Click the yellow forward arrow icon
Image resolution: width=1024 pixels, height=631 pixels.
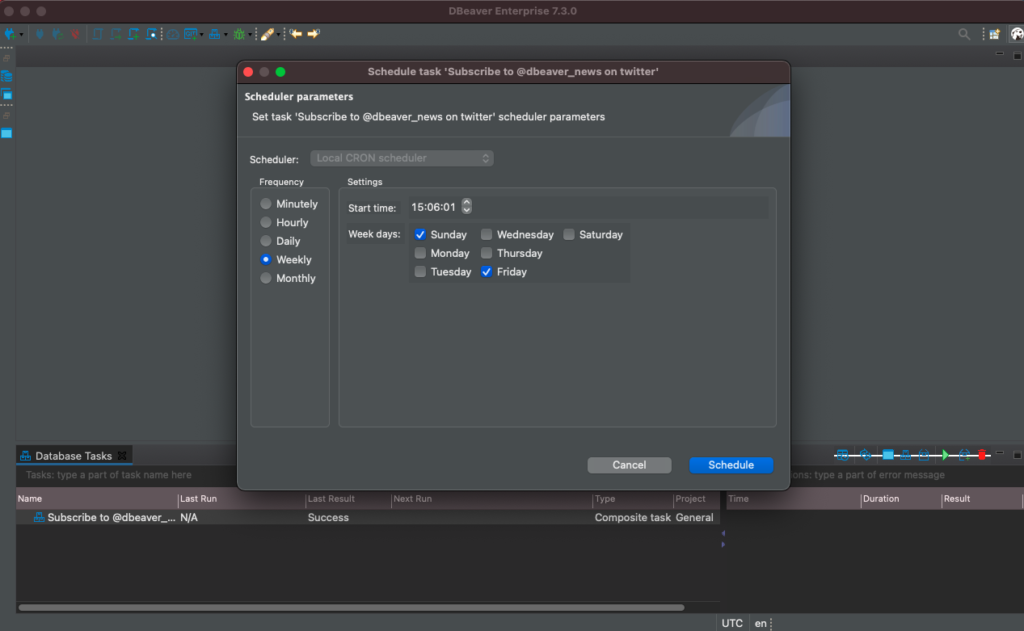(313, 33)
